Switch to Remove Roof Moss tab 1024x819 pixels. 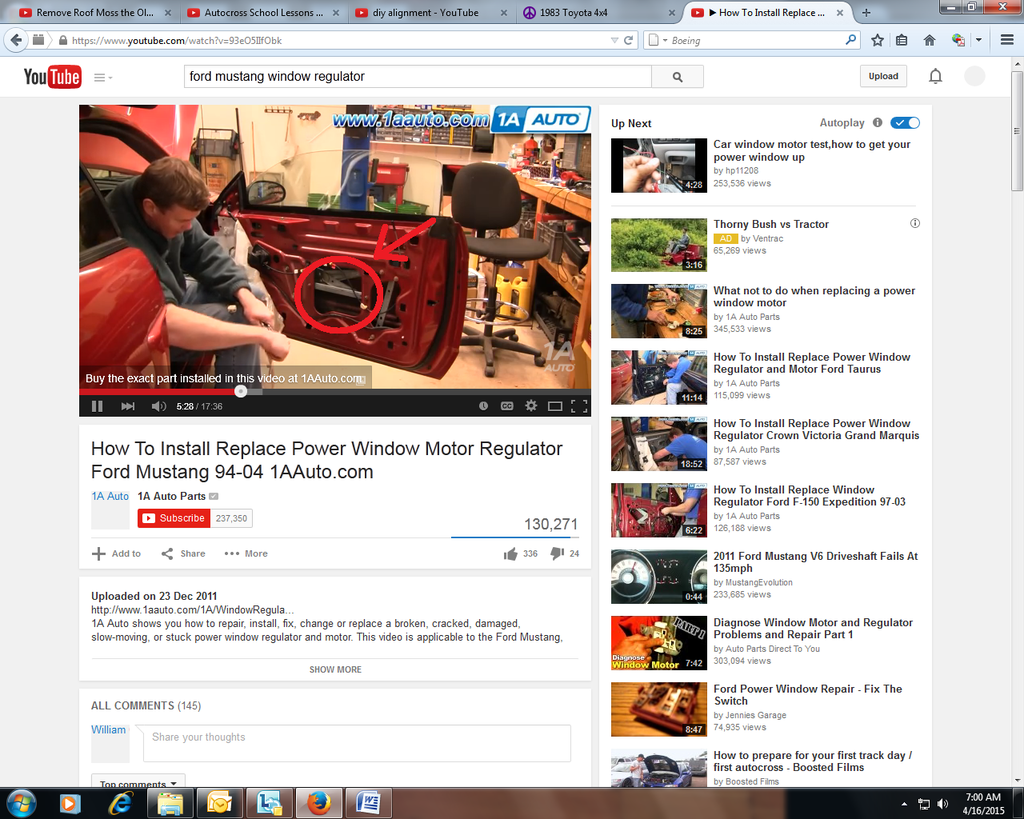point(93,12)
